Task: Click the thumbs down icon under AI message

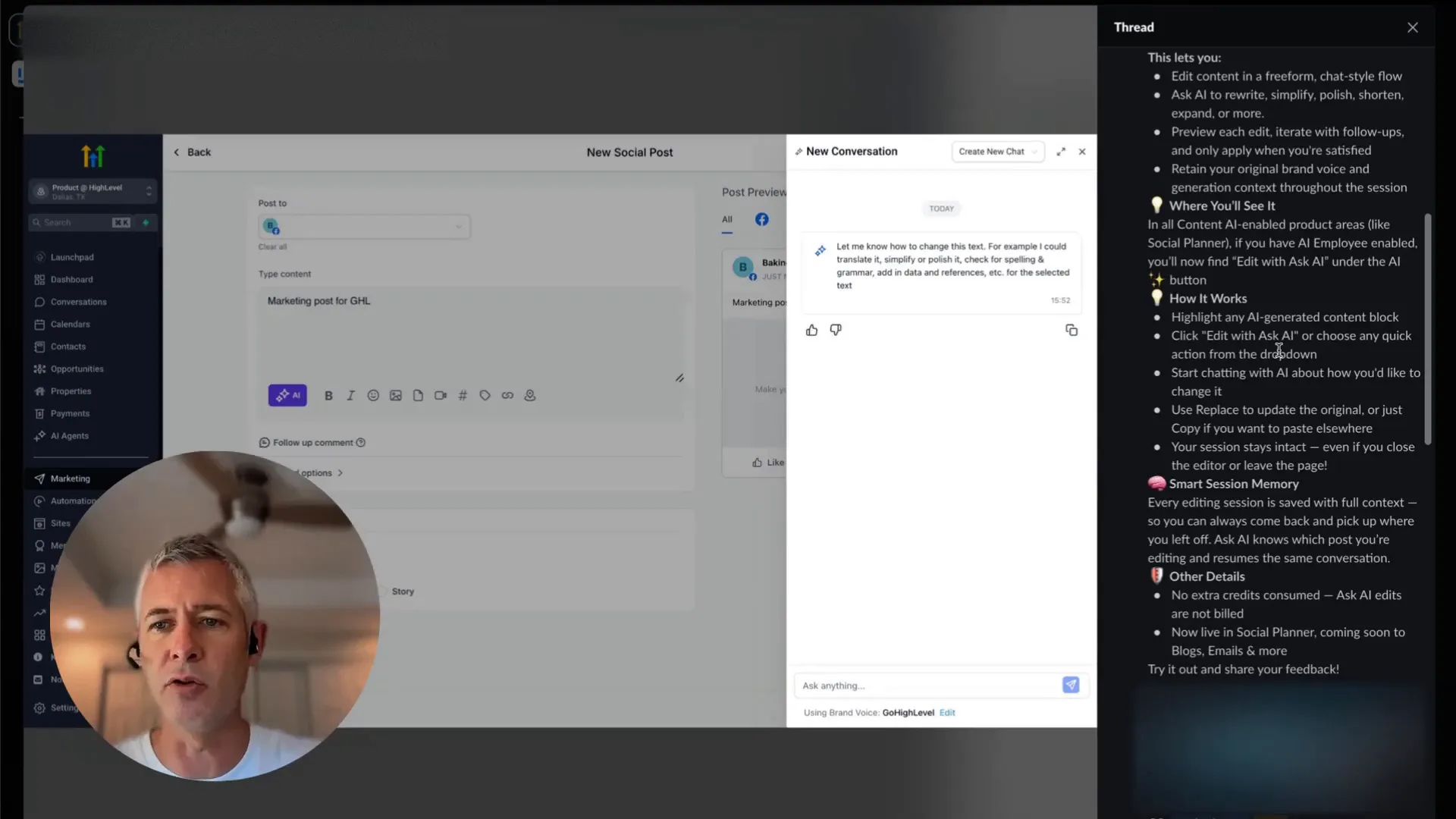Action: (836, 330)
